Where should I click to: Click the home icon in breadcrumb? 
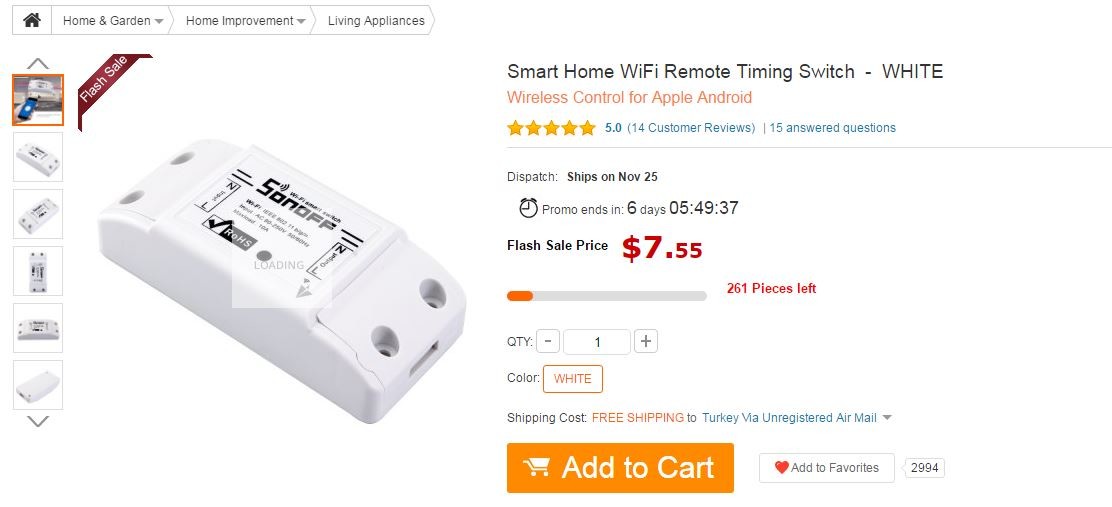tap(31, 20)
